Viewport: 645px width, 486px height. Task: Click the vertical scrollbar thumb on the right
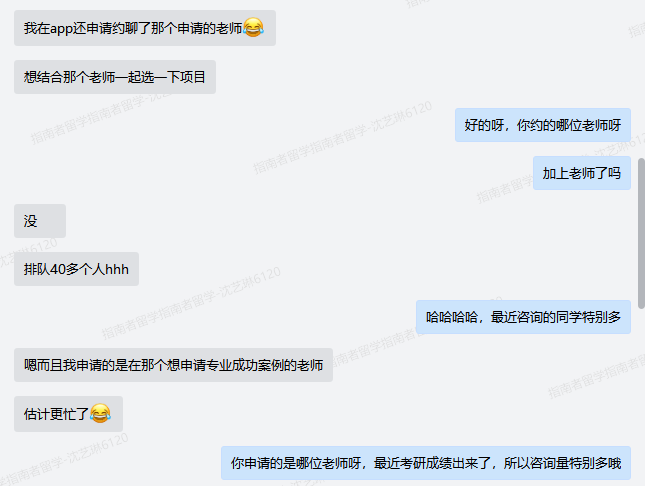(641, 233)
